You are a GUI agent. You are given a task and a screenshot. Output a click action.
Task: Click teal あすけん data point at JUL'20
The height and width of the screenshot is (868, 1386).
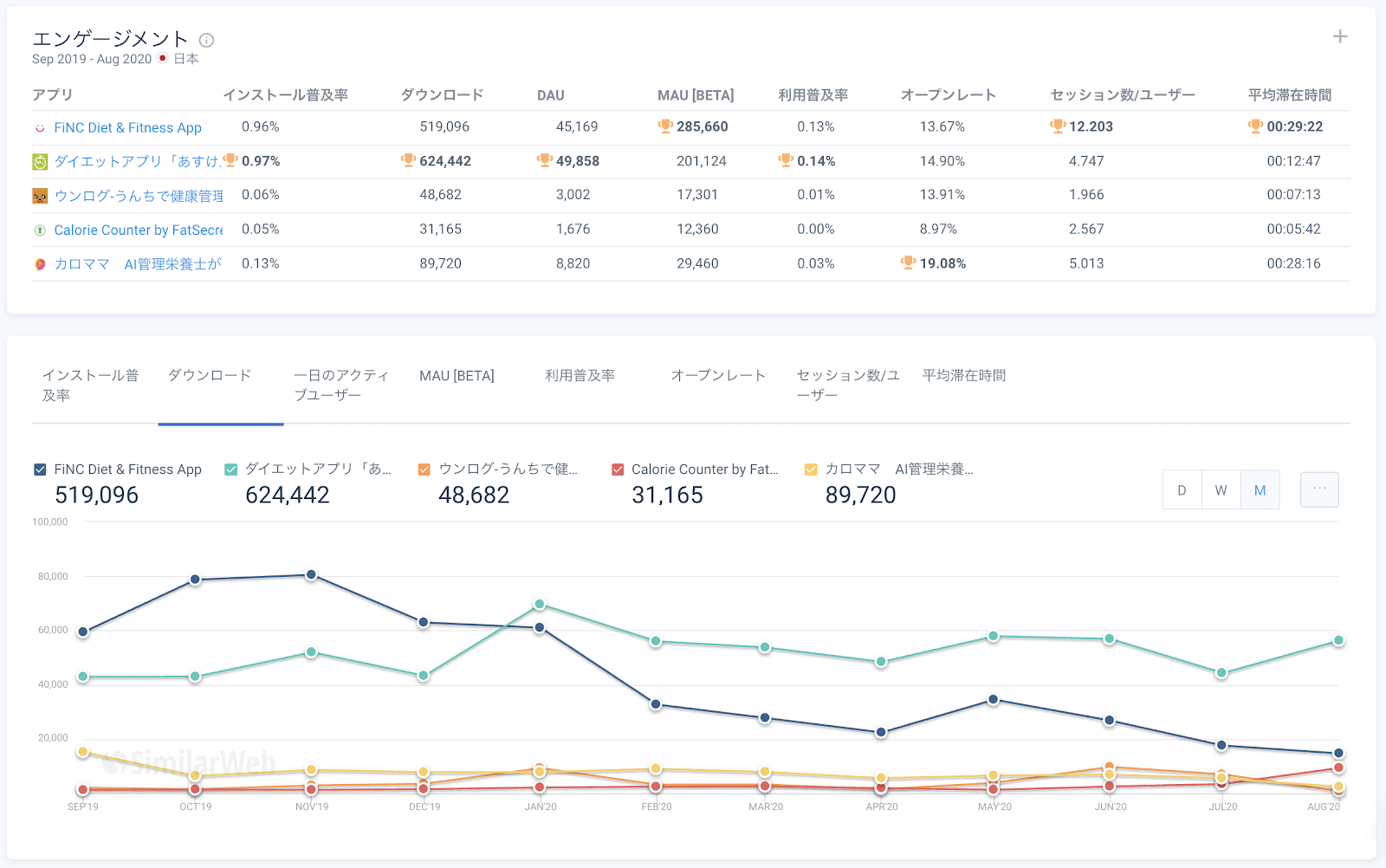(x=1221, y=673)
